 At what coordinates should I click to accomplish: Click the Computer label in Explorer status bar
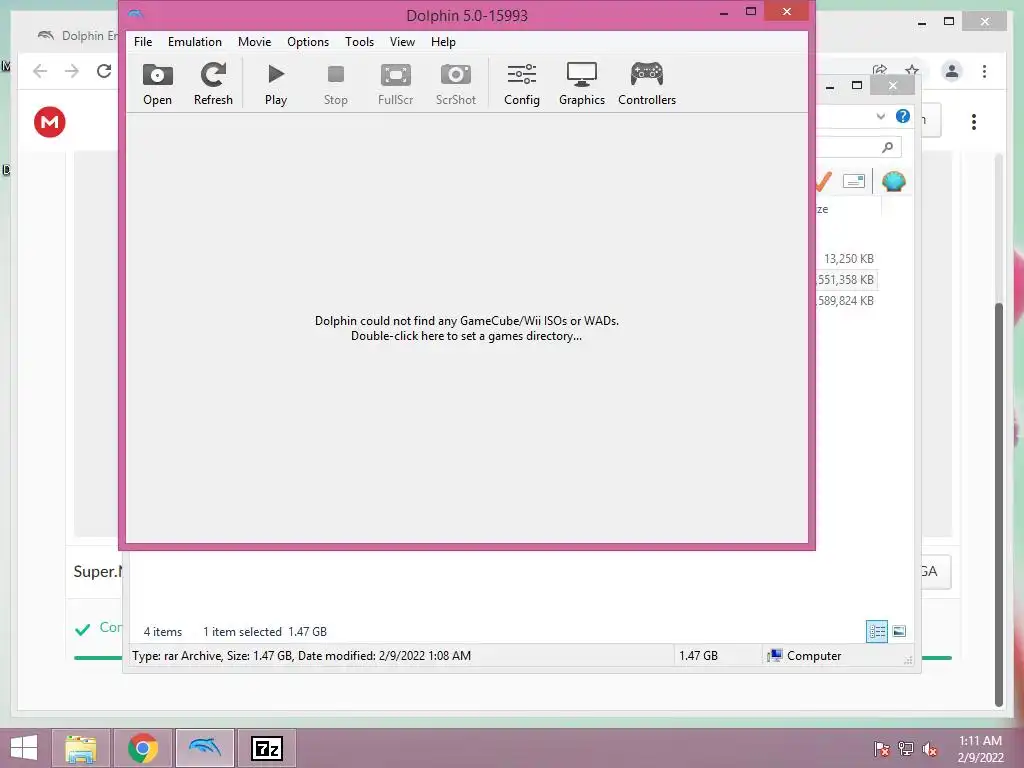pyautogui.click(x=814, y=656)
